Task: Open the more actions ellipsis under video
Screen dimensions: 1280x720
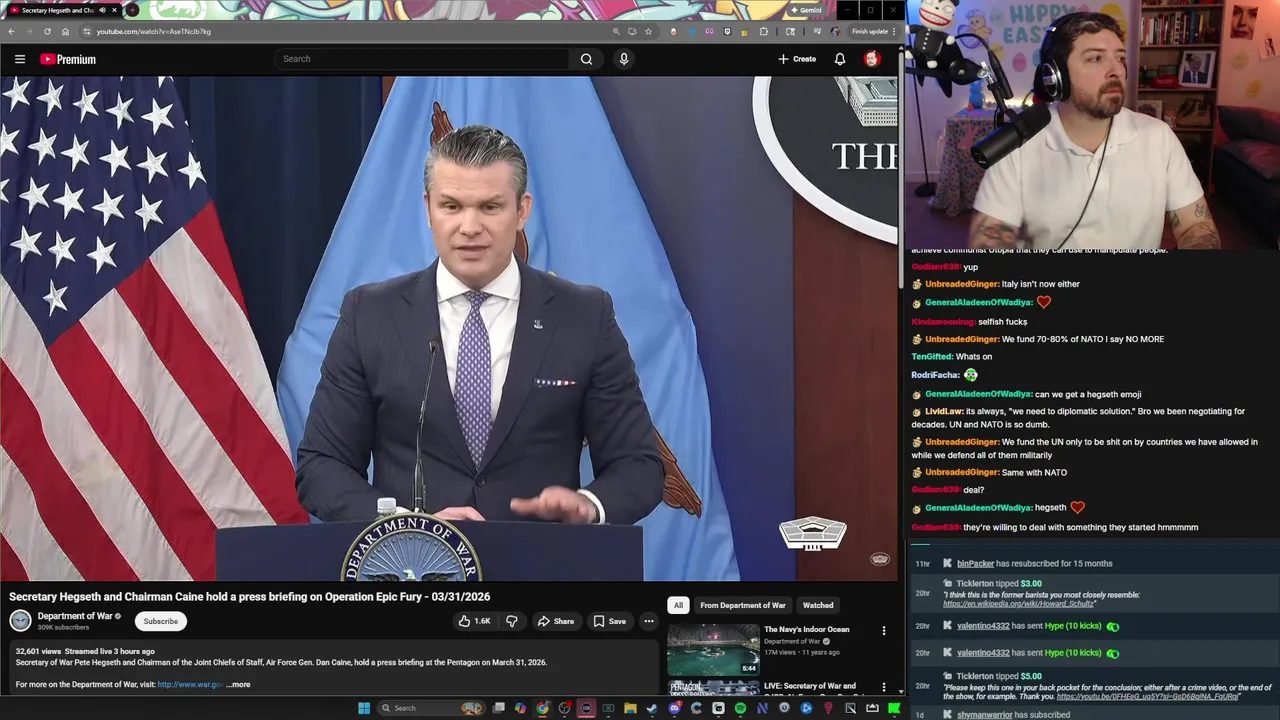Action: pos(649,621)
